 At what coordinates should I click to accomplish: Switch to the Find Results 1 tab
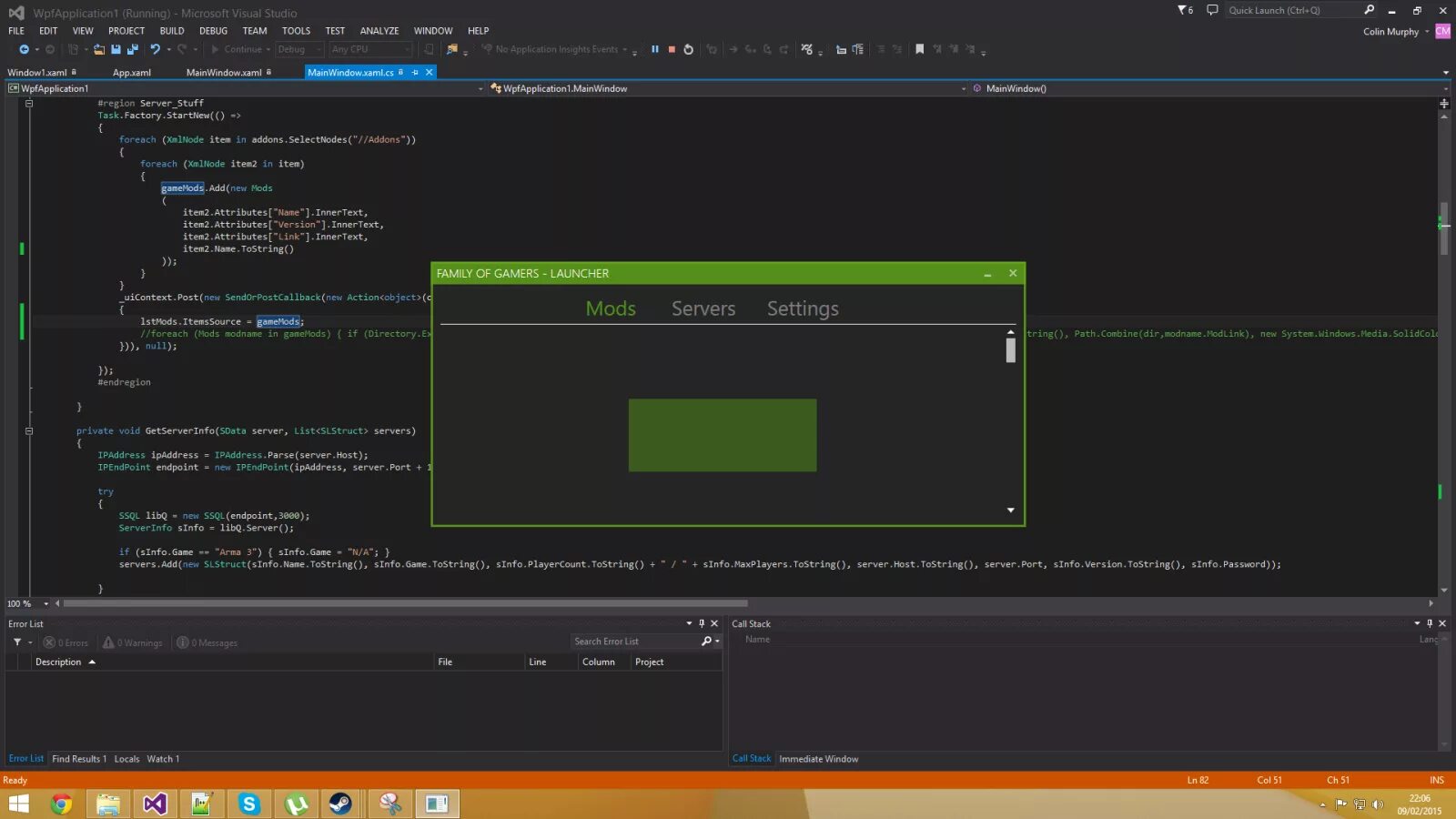pos(79,758)
